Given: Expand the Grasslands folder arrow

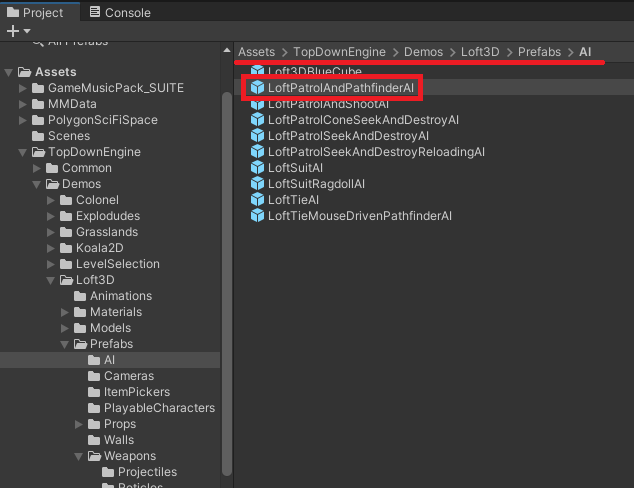Looking at the screenshot, I should 51,232.
